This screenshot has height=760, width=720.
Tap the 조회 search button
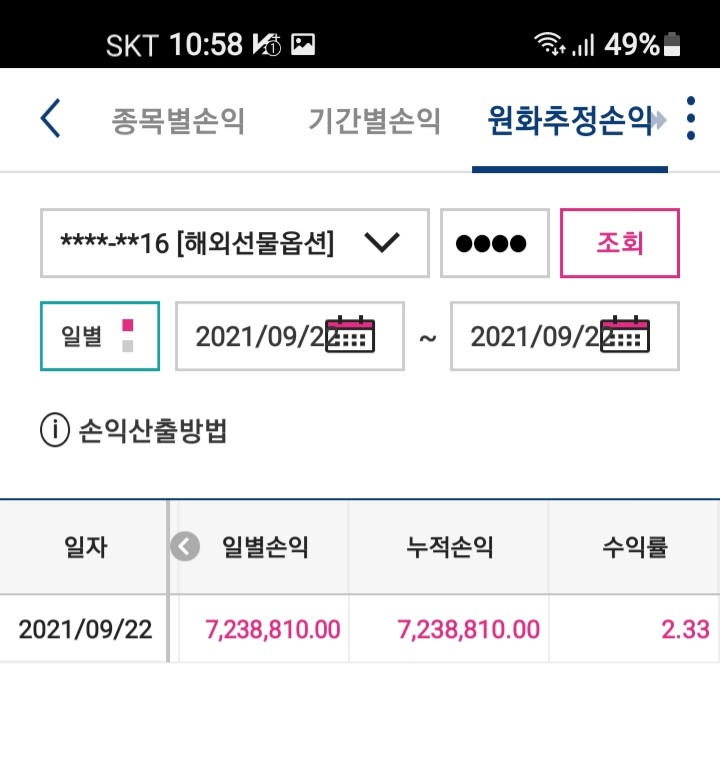620,243
